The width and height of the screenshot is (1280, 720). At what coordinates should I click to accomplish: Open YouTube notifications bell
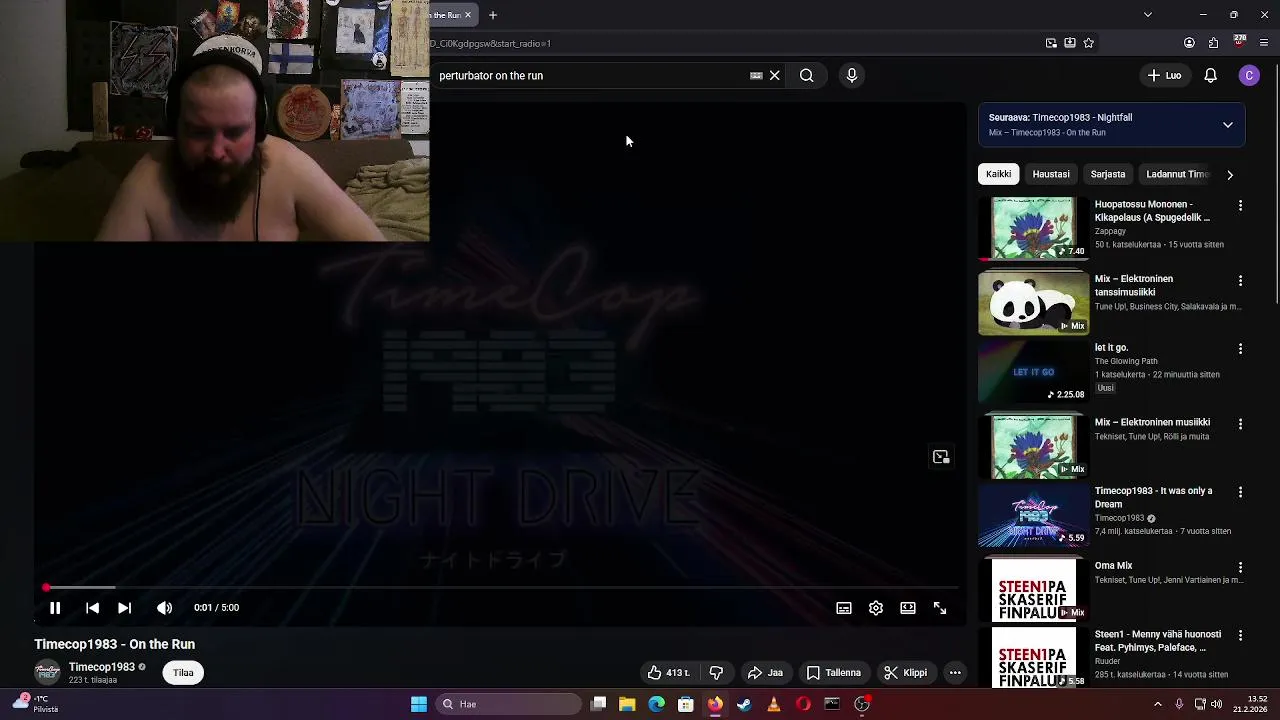1211,75
